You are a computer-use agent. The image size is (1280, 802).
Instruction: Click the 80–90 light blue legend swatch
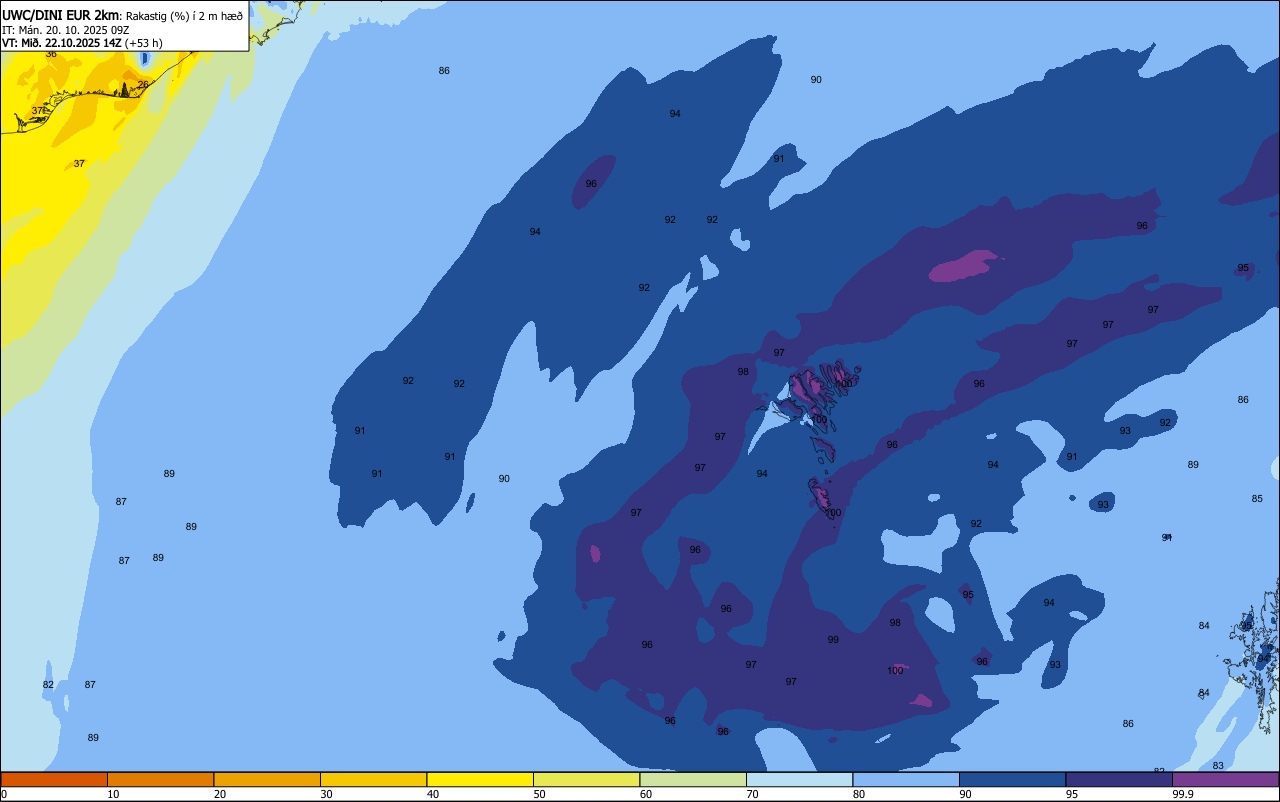[x=906, y=779]
